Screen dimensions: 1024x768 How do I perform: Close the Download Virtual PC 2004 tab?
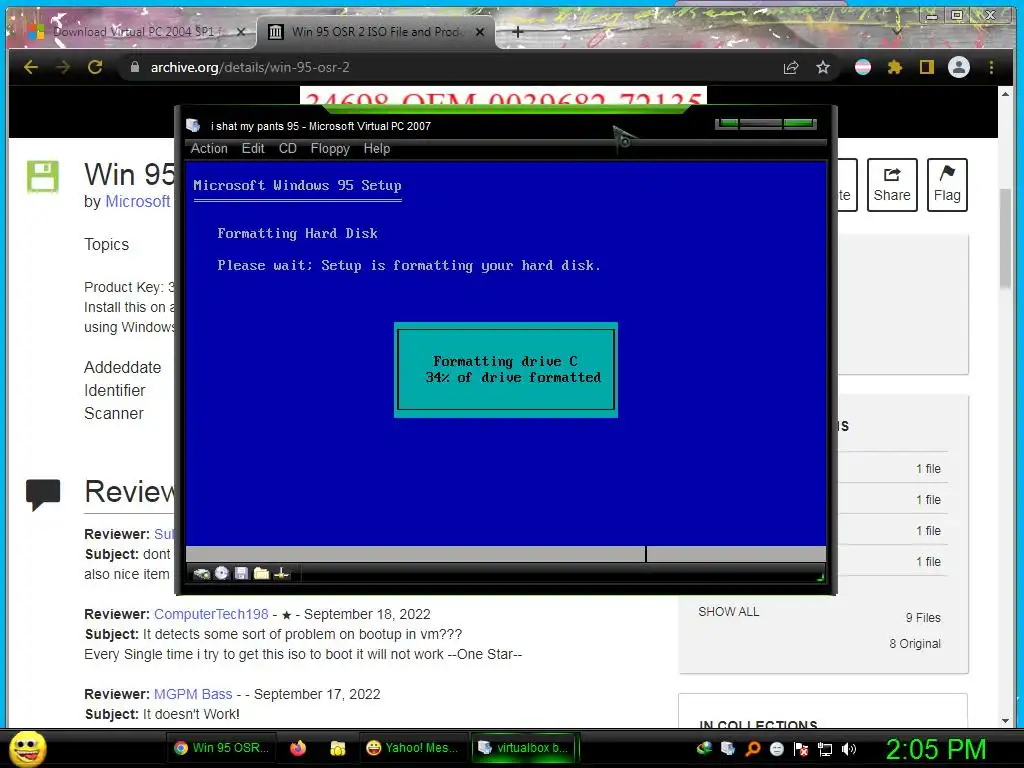(241, 31)
